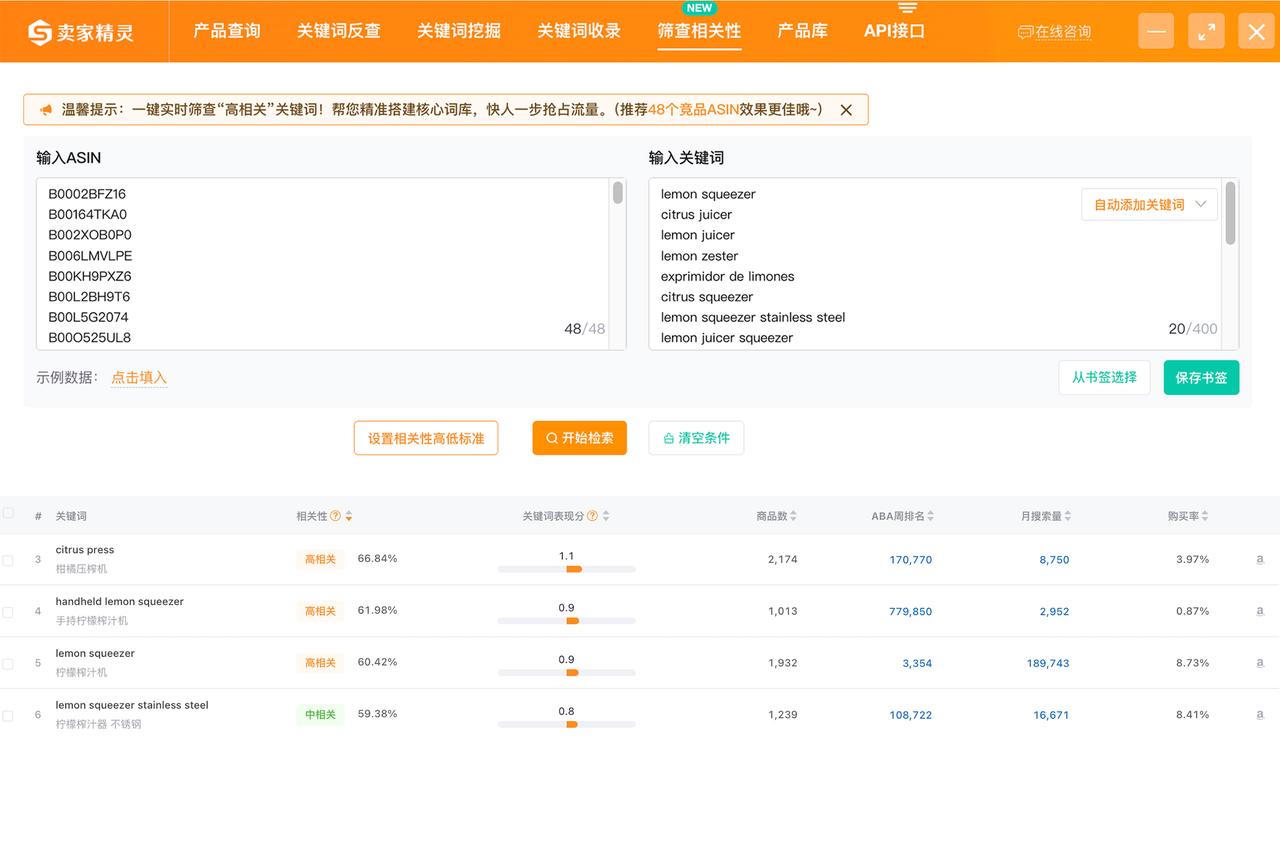Click the citrus press 关键词表现分 bar
The width and height of the screenshot is (1280, 855).
566,569
